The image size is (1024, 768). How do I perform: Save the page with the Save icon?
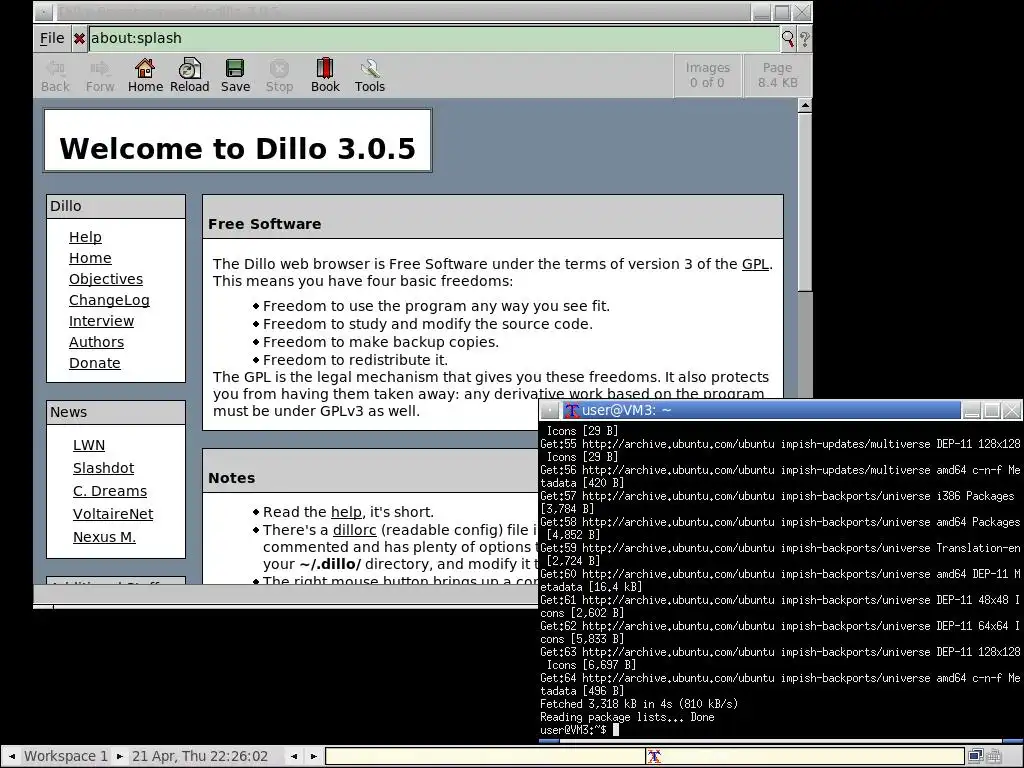[235, 76]
